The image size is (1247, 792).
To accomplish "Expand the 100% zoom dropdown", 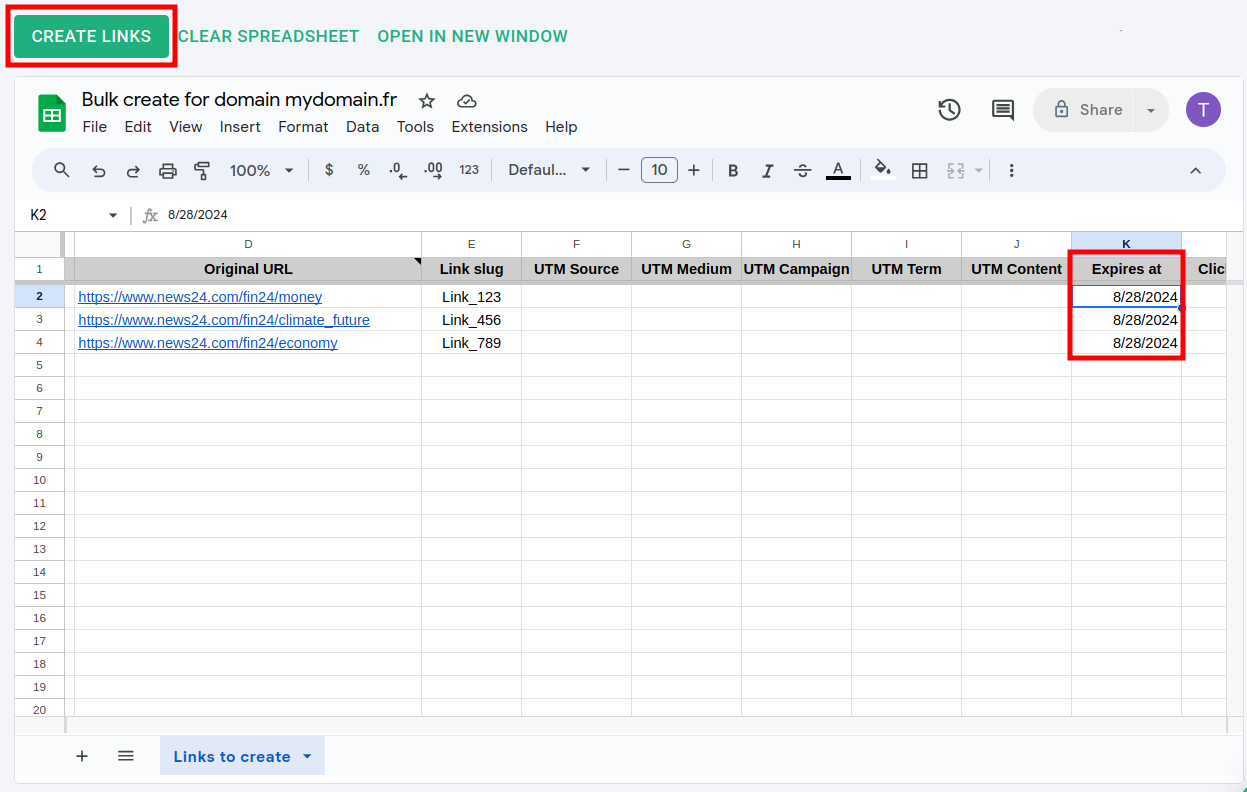I will coord(261,171).
